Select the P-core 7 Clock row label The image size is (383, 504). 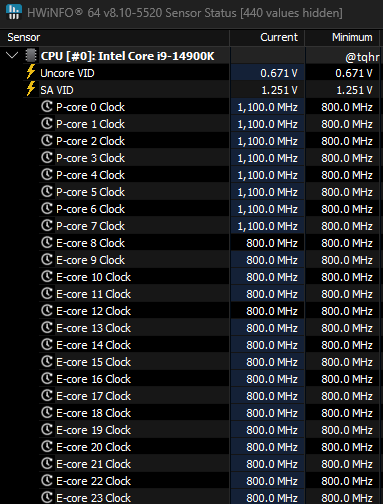[90, 226]
